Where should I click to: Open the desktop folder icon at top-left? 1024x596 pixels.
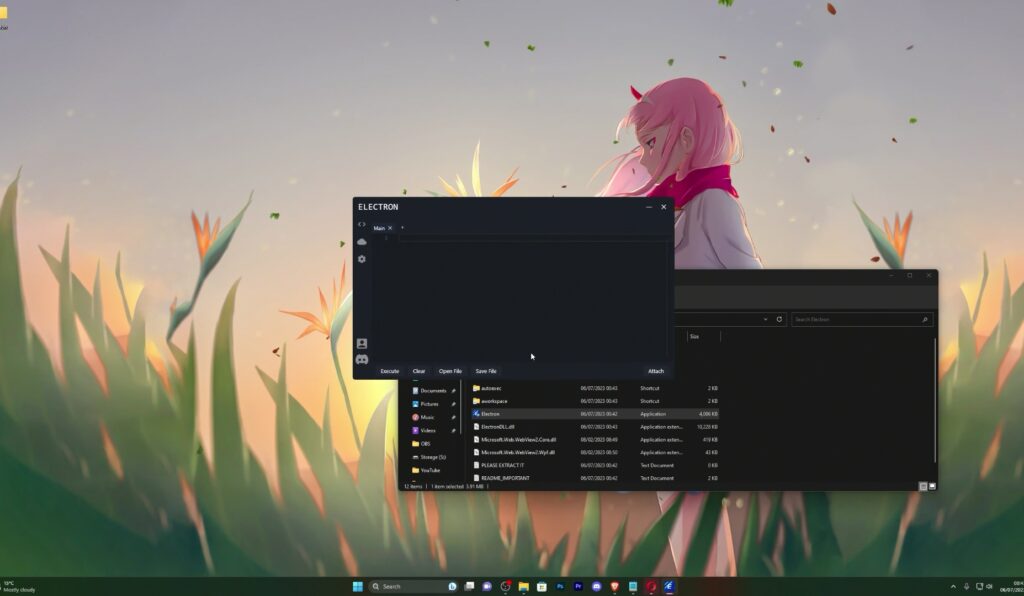[3, 16]
